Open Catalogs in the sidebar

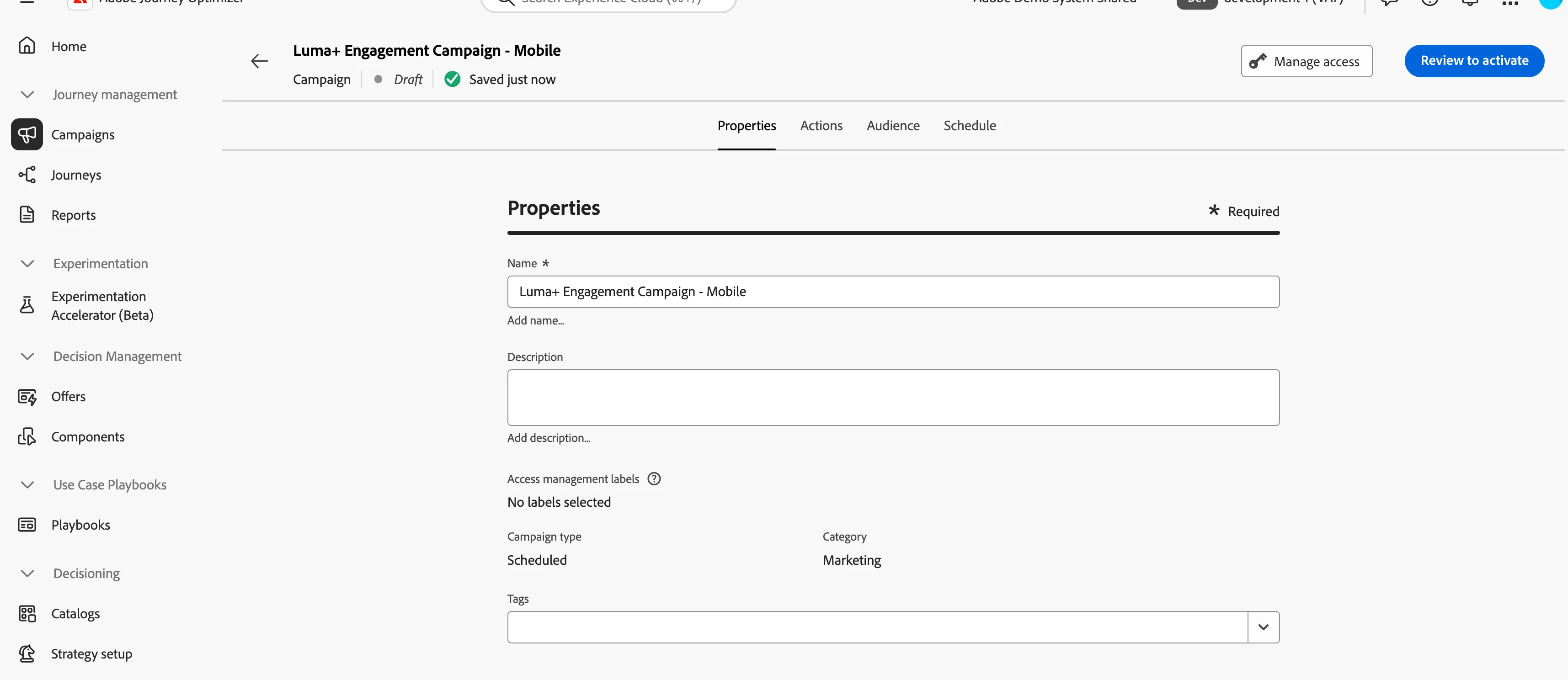(x=75, y=614)
